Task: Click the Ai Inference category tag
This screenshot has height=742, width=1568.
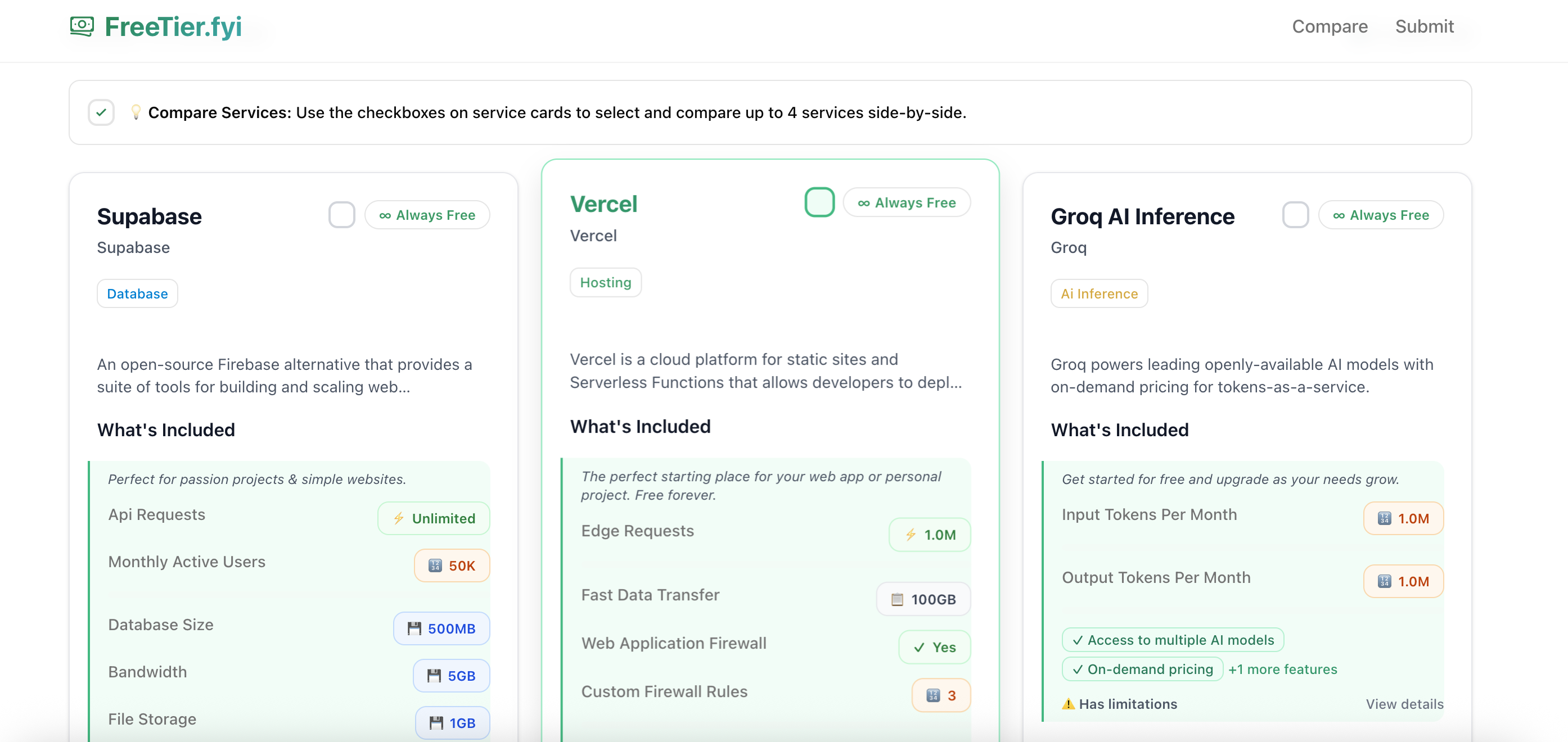Action: click(1099, 294)
